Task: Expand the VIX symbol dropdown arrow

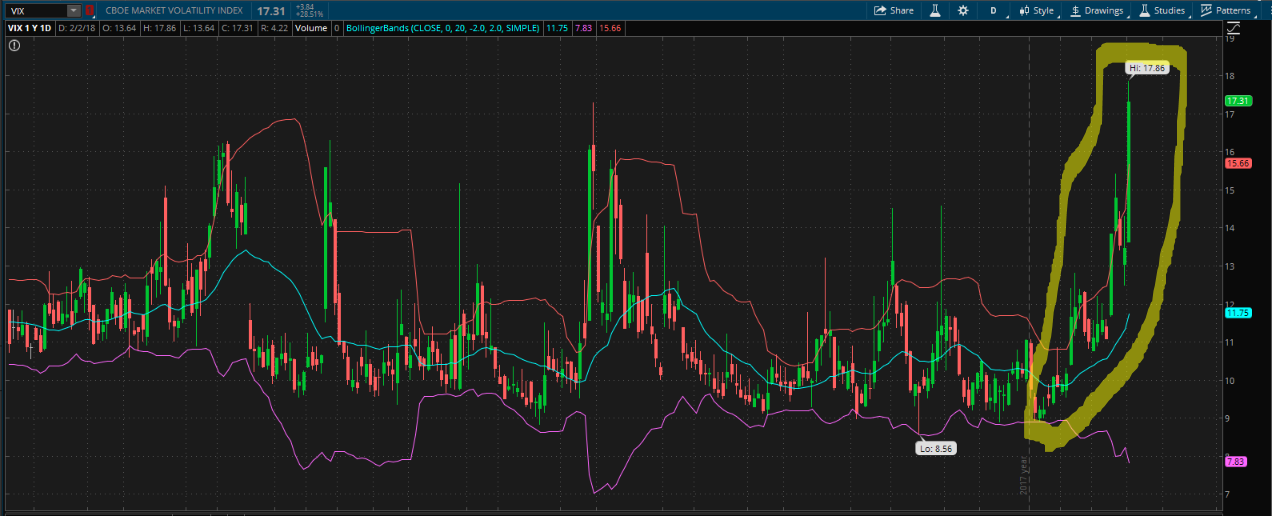Action: [74, 10]
